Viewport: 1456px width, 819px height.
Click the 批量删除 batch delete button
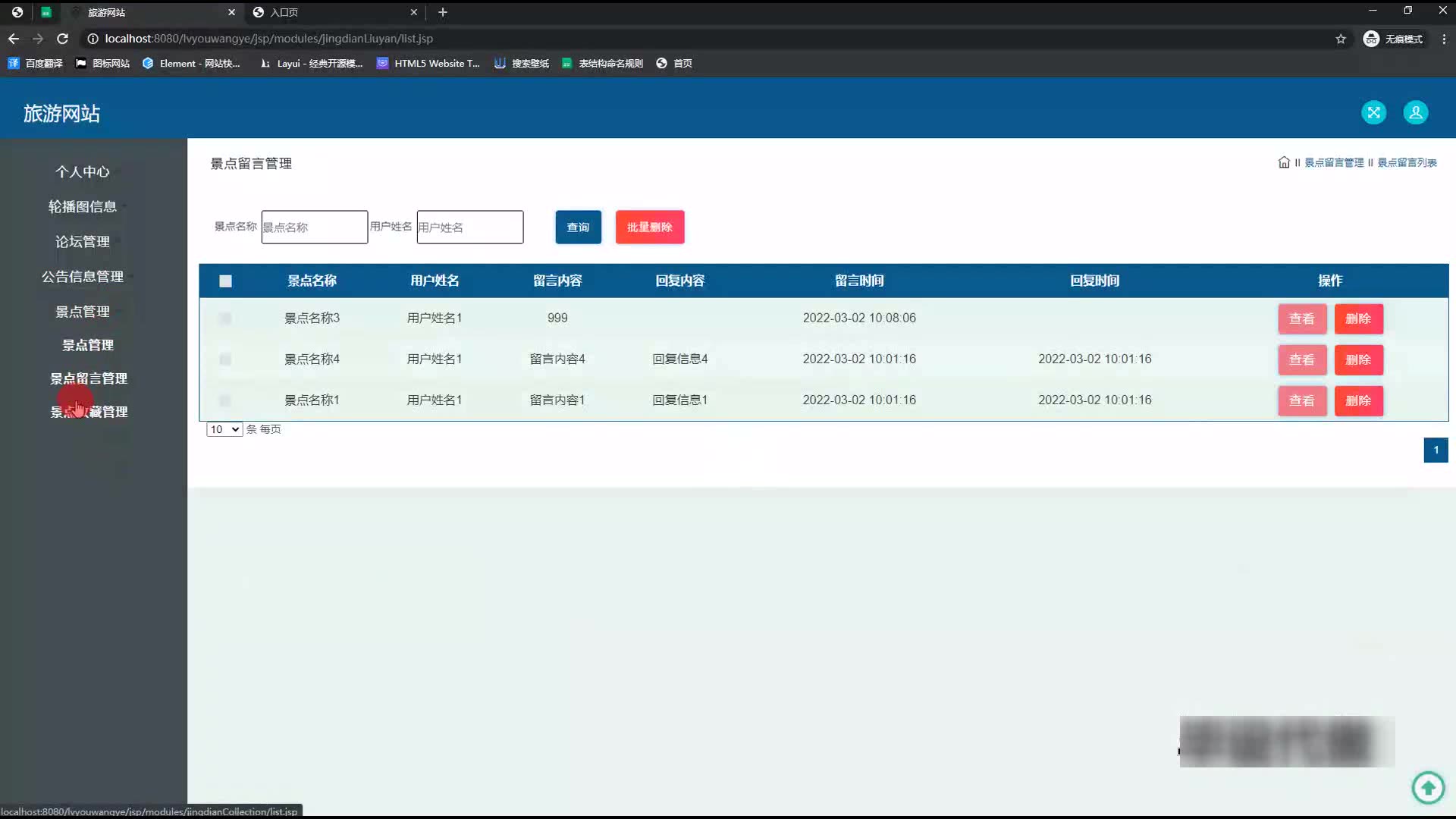(650, 227)
